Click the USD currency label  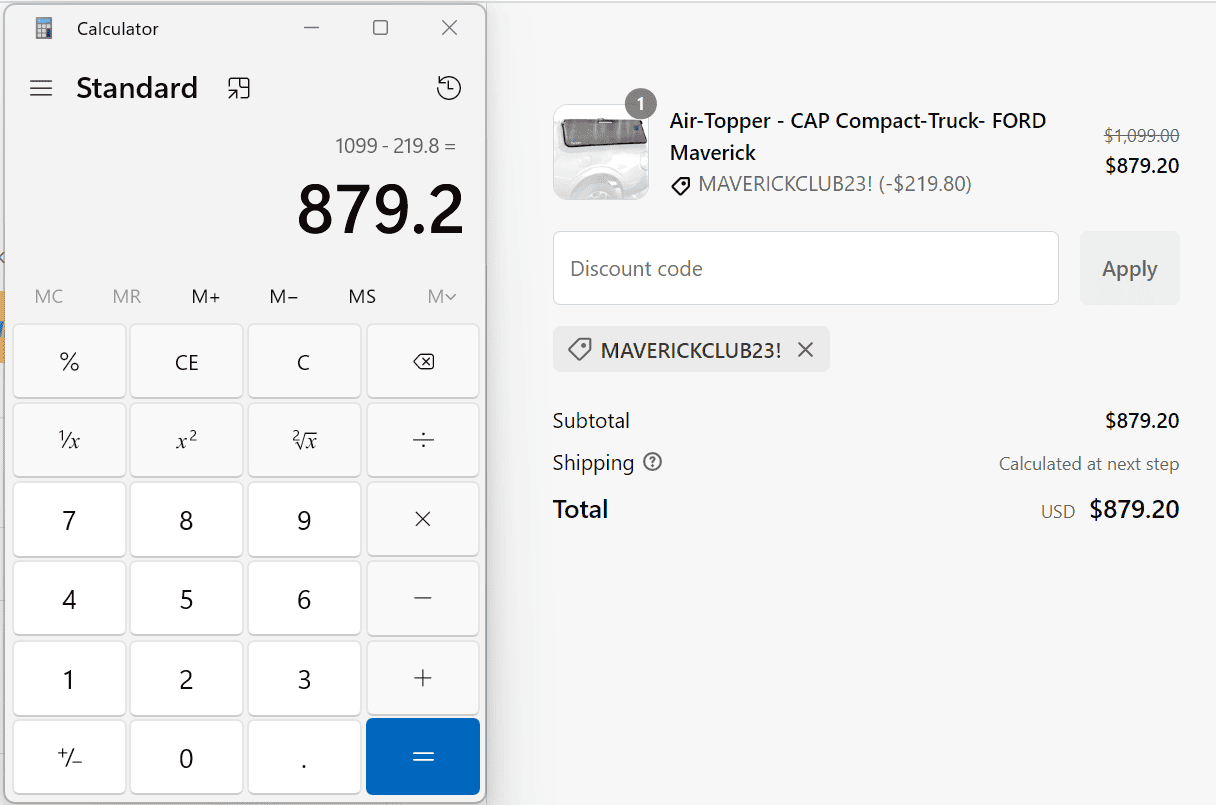pyautogui.click(x=1058, y=512)
